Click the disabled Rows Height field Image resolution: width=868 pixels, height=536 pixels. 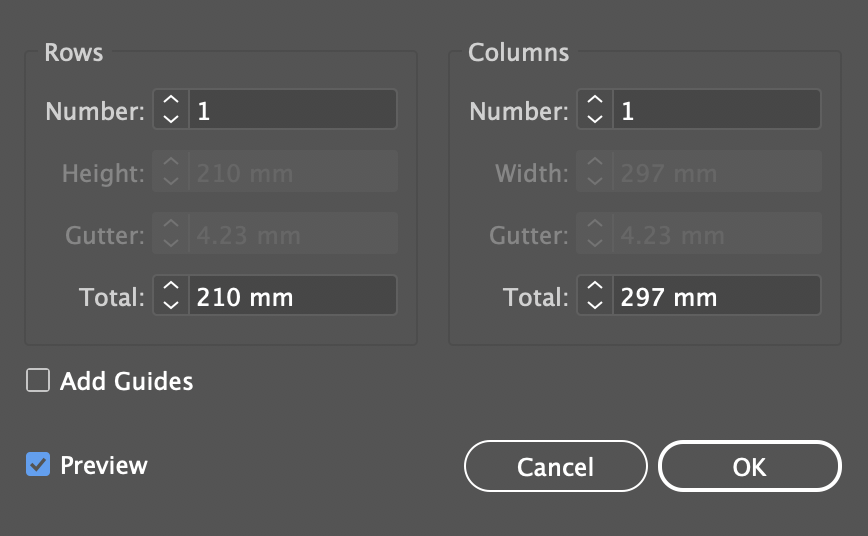292,172
